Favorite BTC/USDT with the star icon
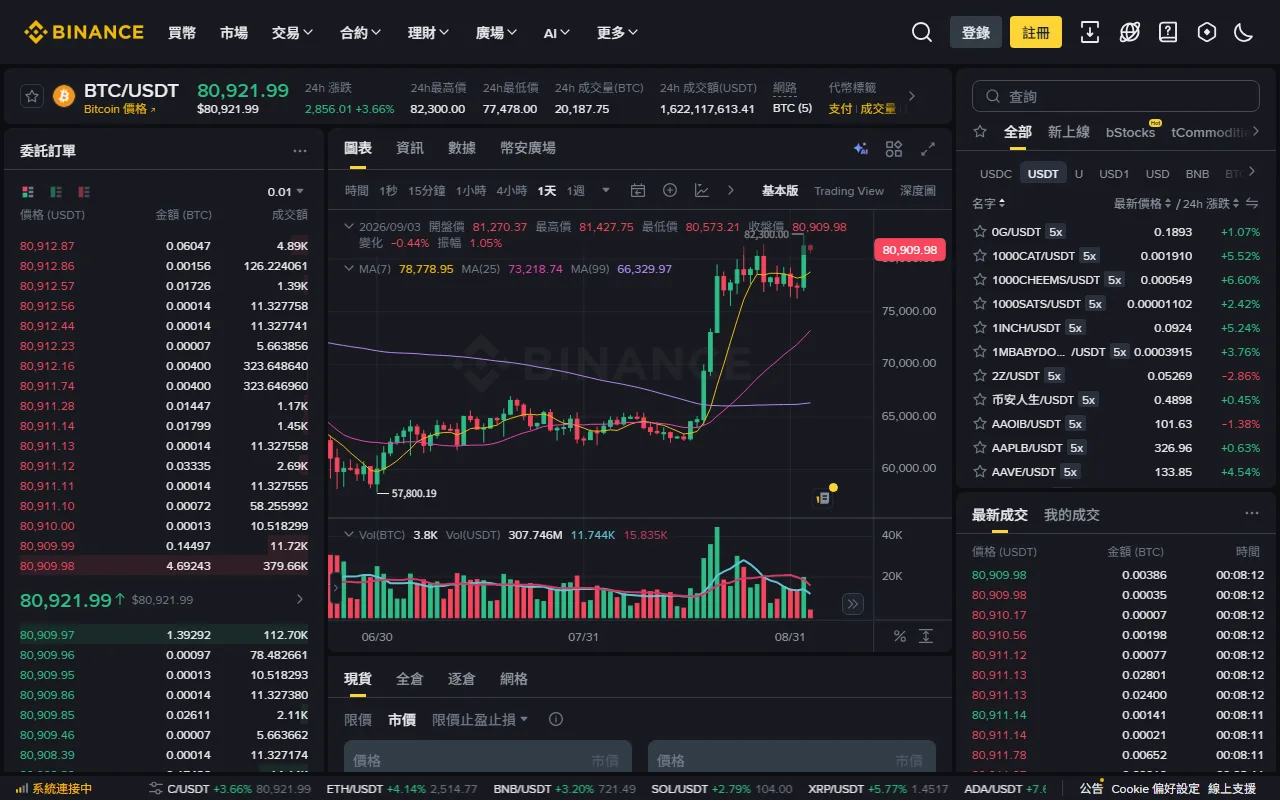The width and height of the screenshot is (1280, 800). pos(32,96)
